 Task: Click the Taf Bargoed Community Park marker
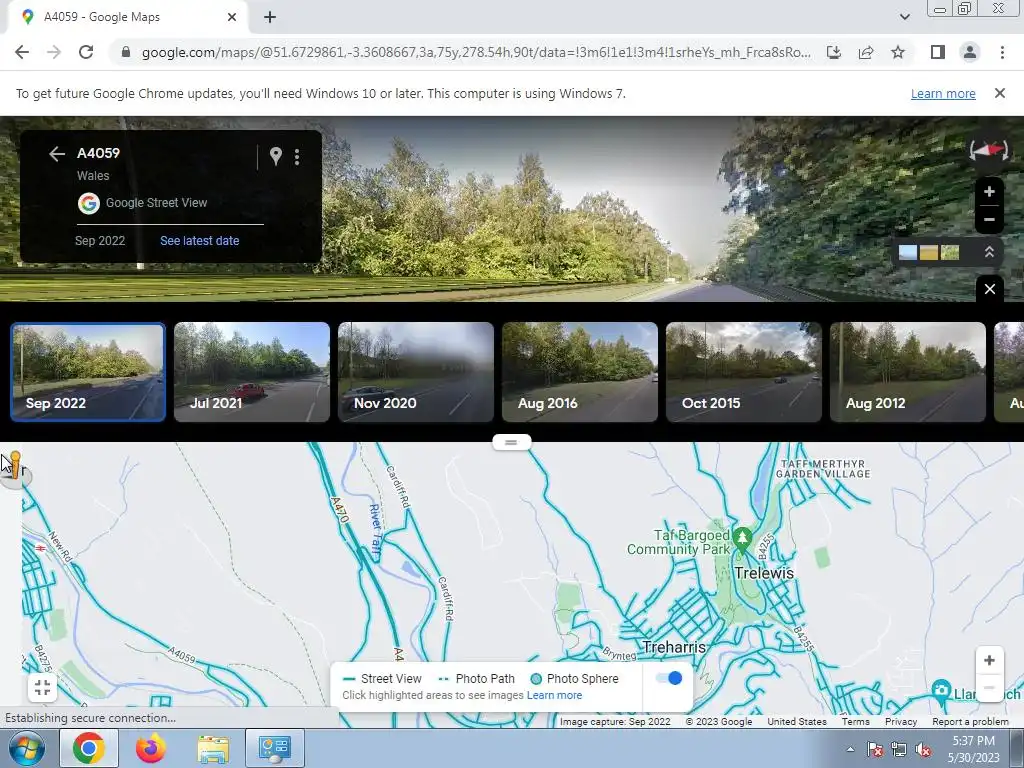(742, 539)
